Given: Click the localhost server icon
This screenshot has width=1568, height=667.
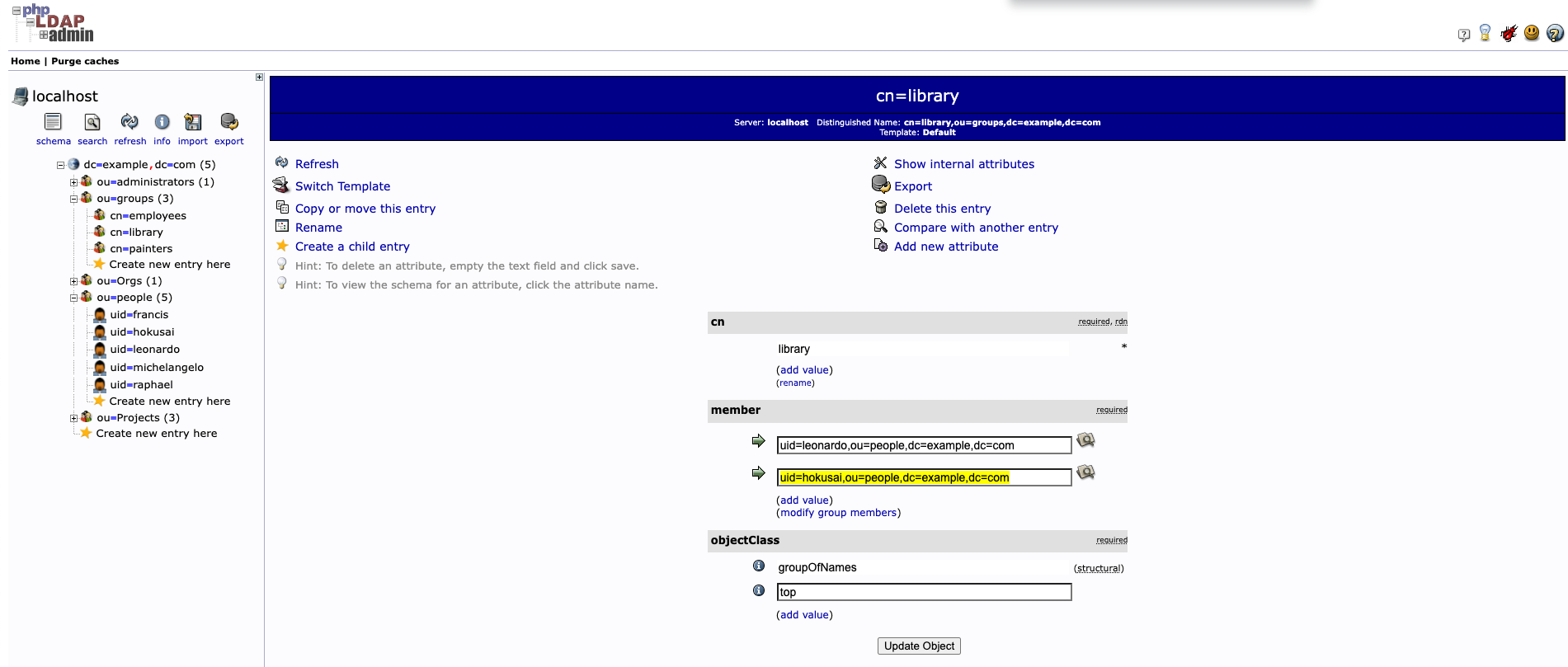Looking at the screenshot, I should click(21, 96).
